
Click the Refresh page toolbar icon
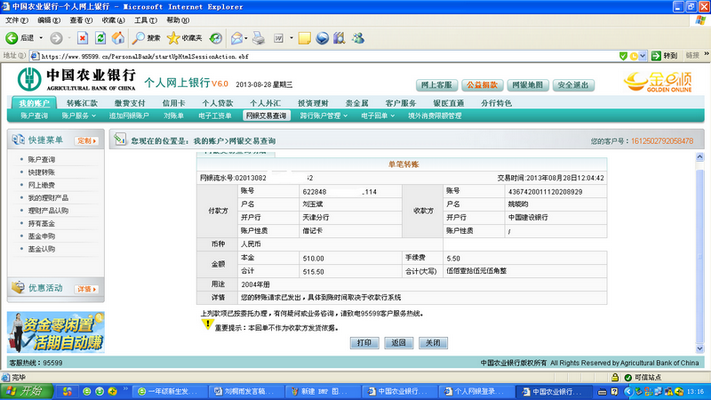tap(99, 38)
